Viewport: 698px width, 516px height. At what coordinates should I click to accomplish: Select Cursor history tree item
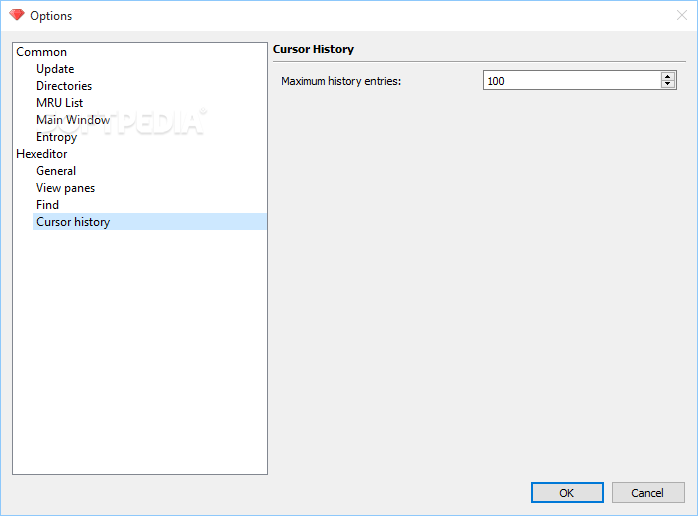click(150, 222)
